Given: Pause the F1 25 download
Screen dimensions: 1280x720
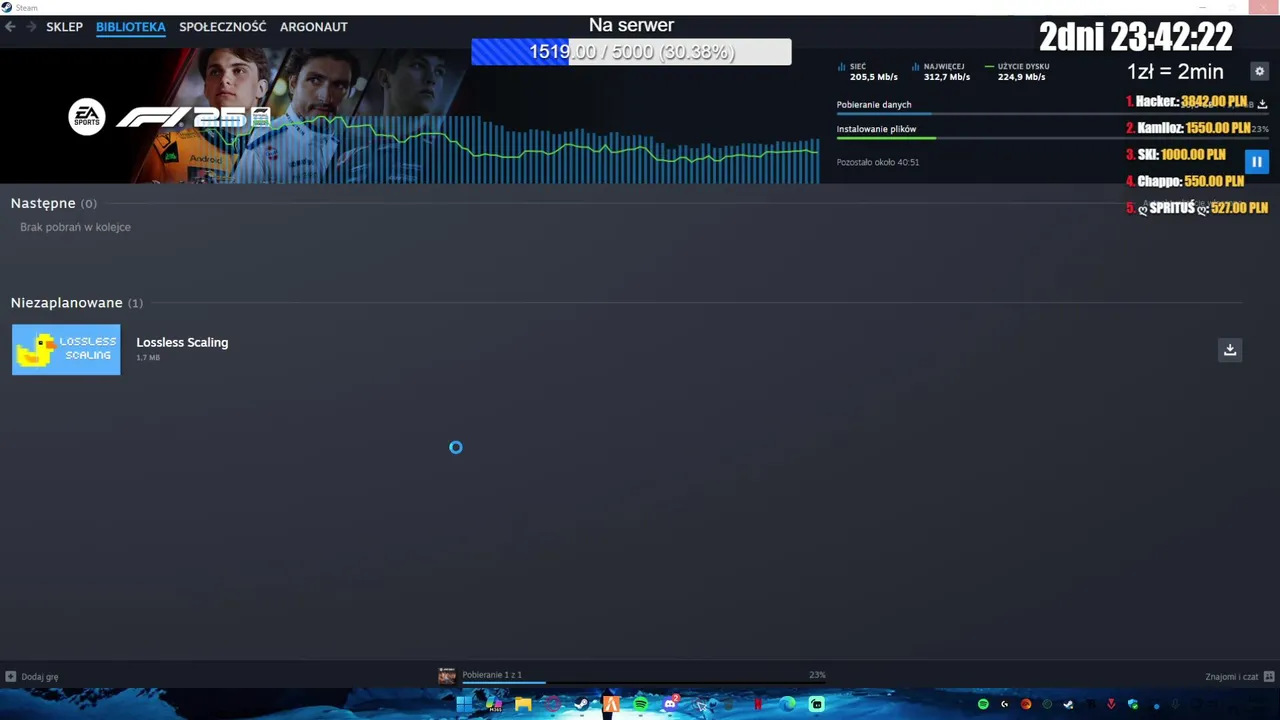Looking at the screenshot, I should (x=1257, y=161).
